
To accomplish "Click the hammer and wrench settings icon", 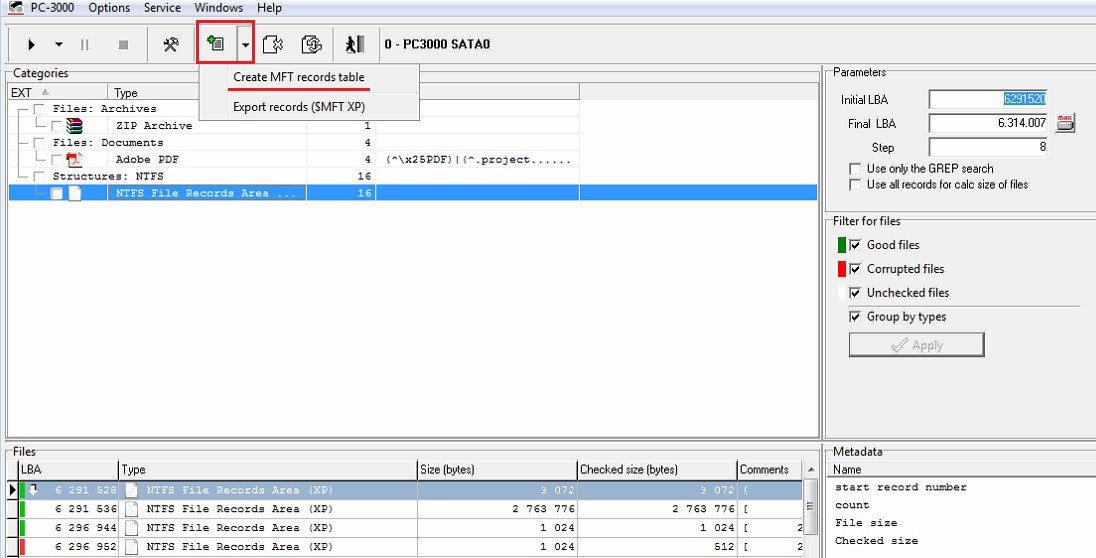I will (x=171, y=44).
